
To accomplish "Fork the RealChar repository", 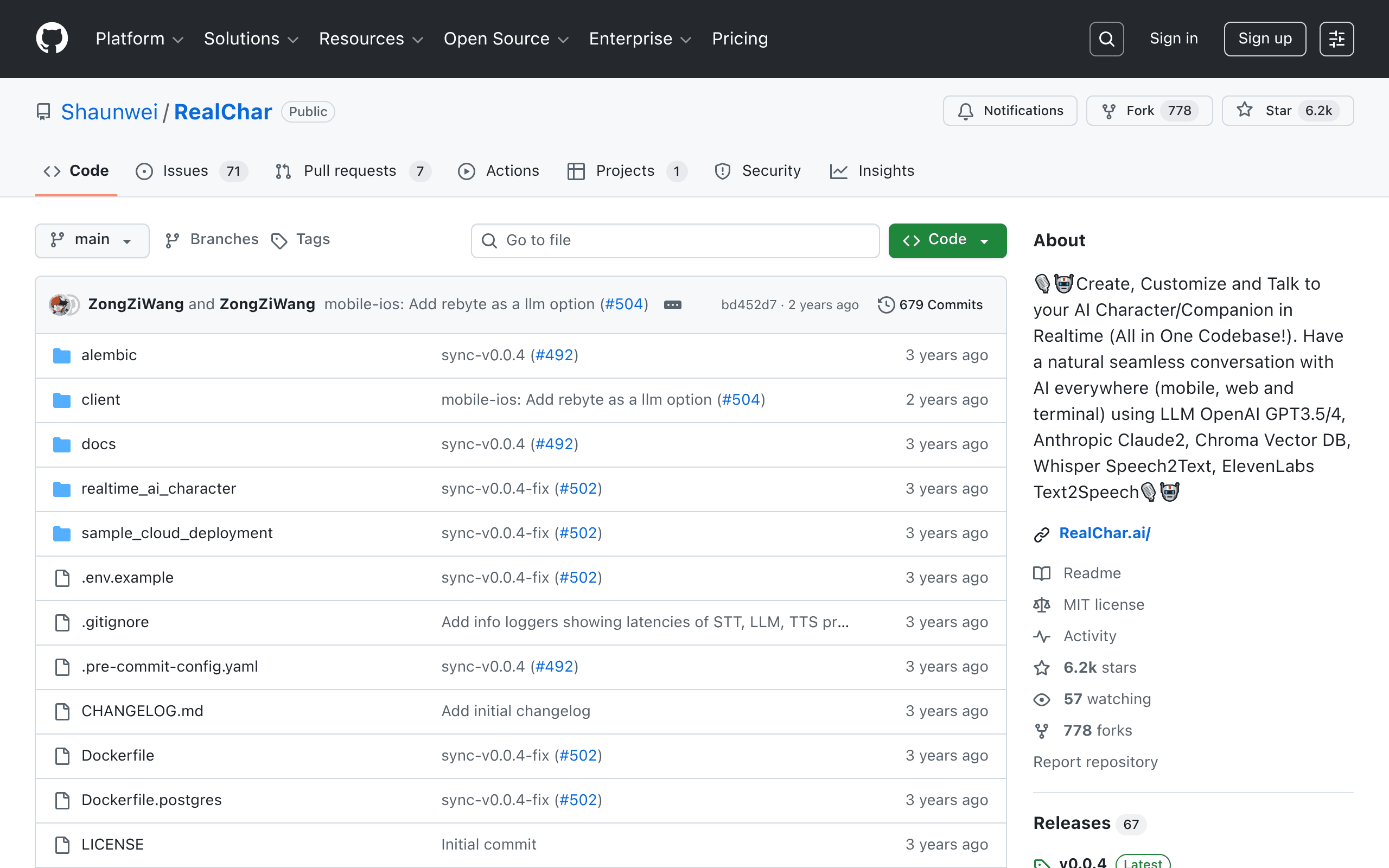I will (1149, 111).
